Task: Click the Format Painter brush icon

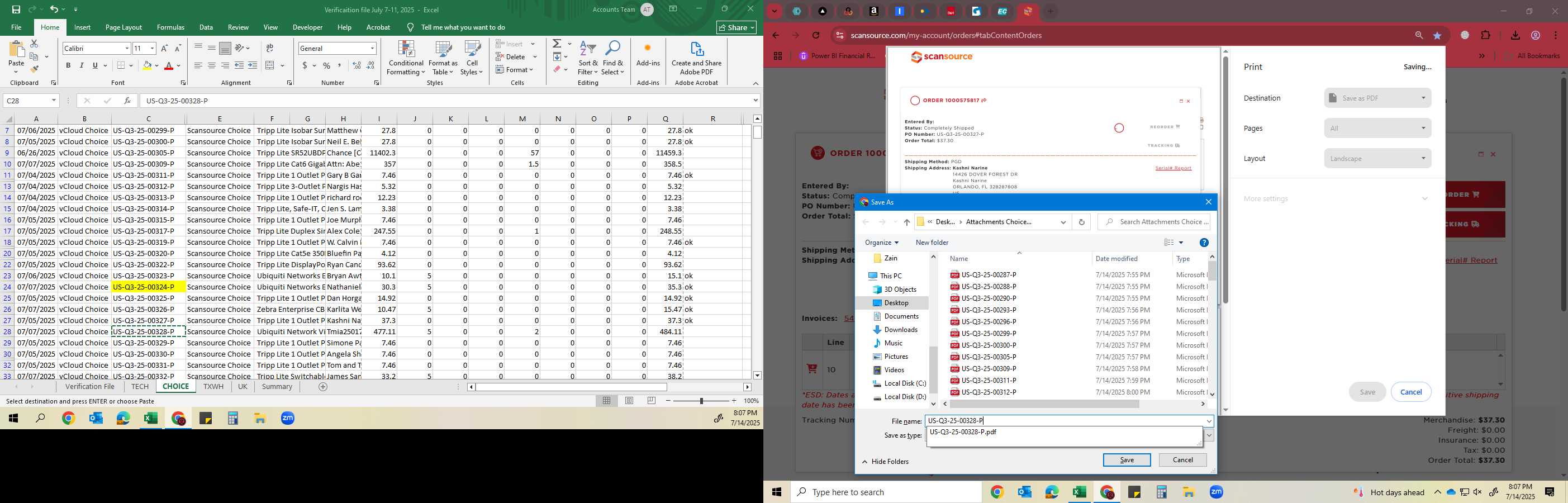Action: coord(34,69)
